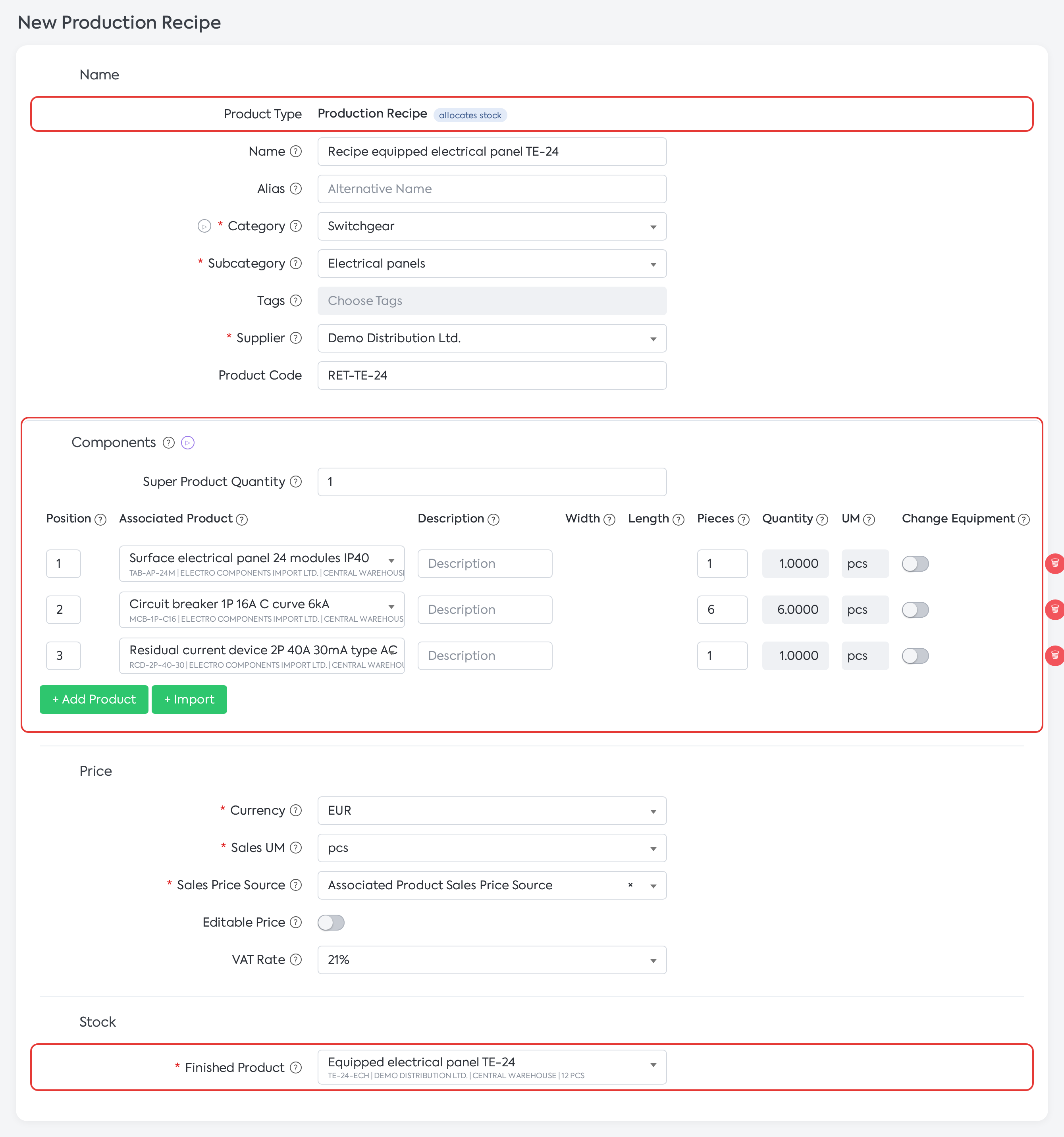Open Subcategory dropdown with Electrical panels
This screenshot has height=1137, width=1064.
coord(492,264)
